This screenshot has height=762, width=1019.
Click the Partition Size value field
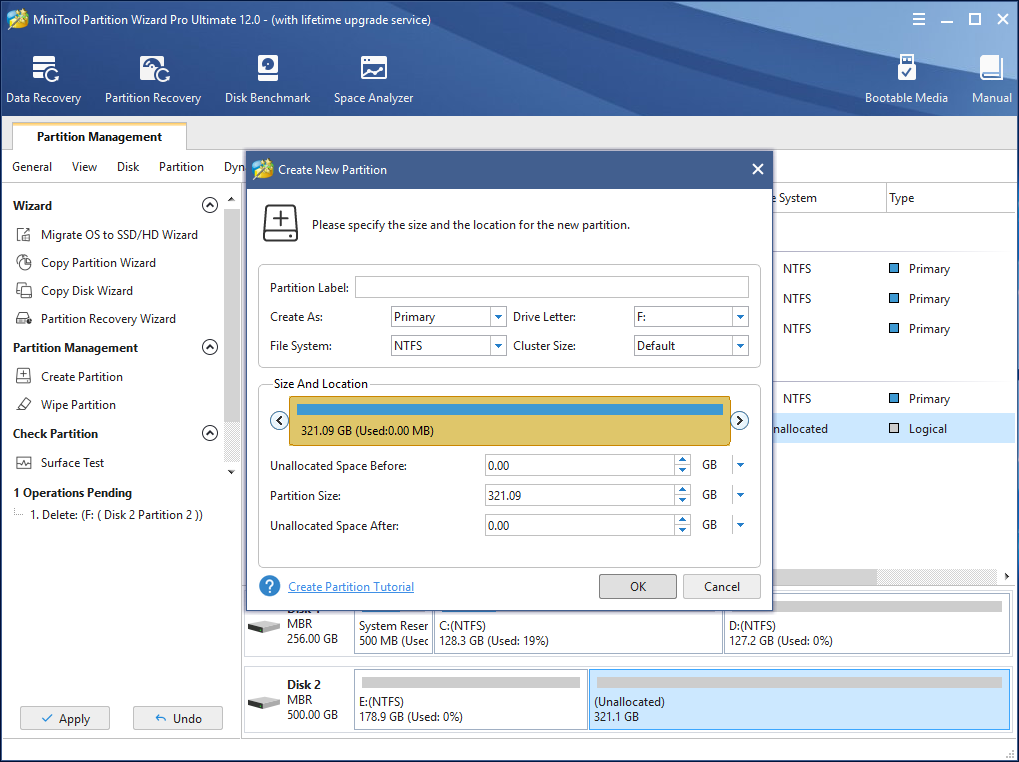pyautogui.click(x=580, y=496)
